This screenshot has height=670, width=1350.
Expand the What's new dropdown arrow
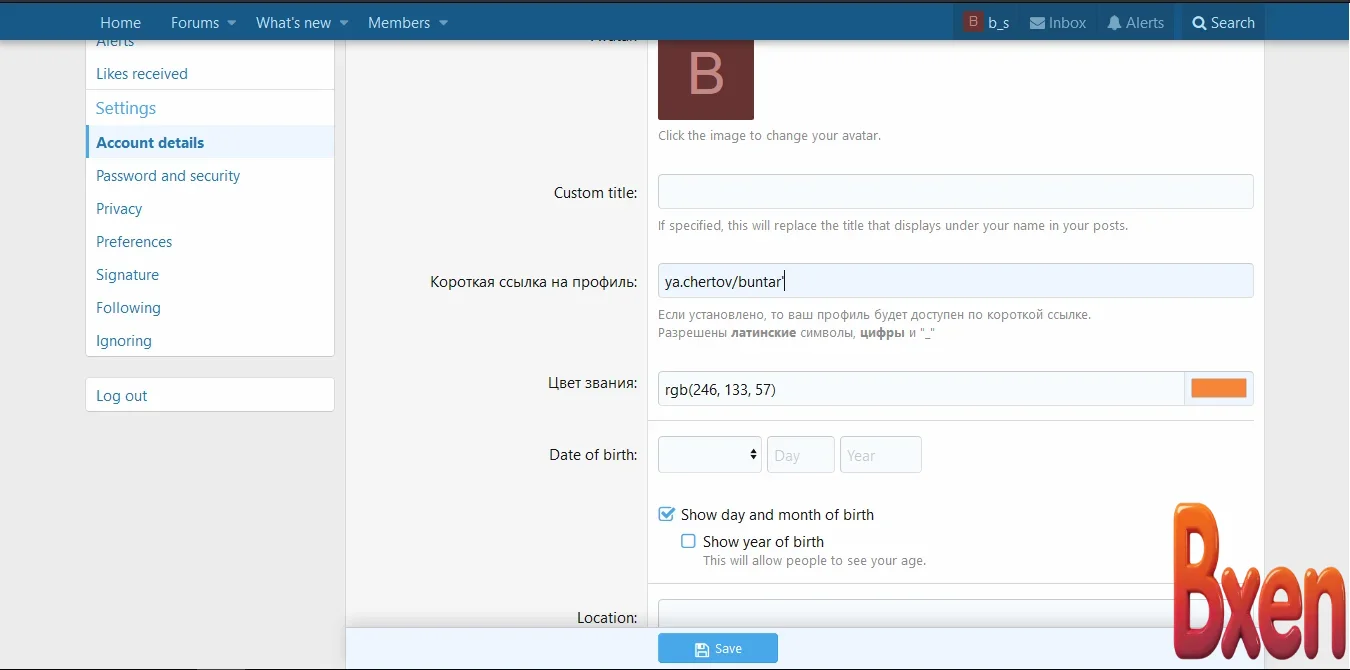(x=343, y=23)
